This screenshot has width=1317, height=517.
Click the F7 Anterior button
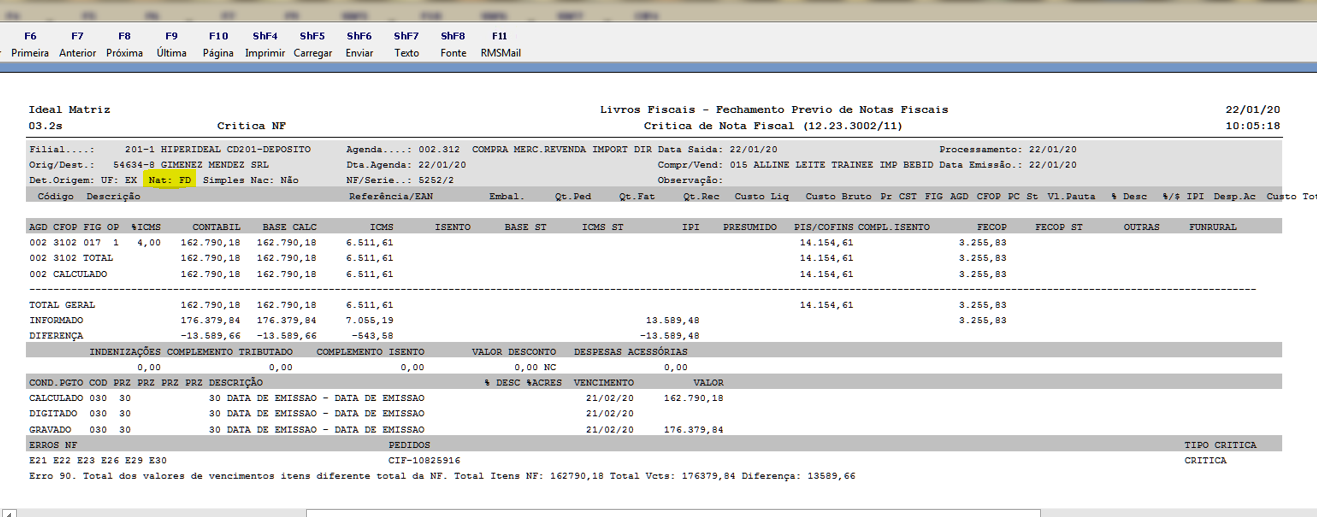click(77, 44)
